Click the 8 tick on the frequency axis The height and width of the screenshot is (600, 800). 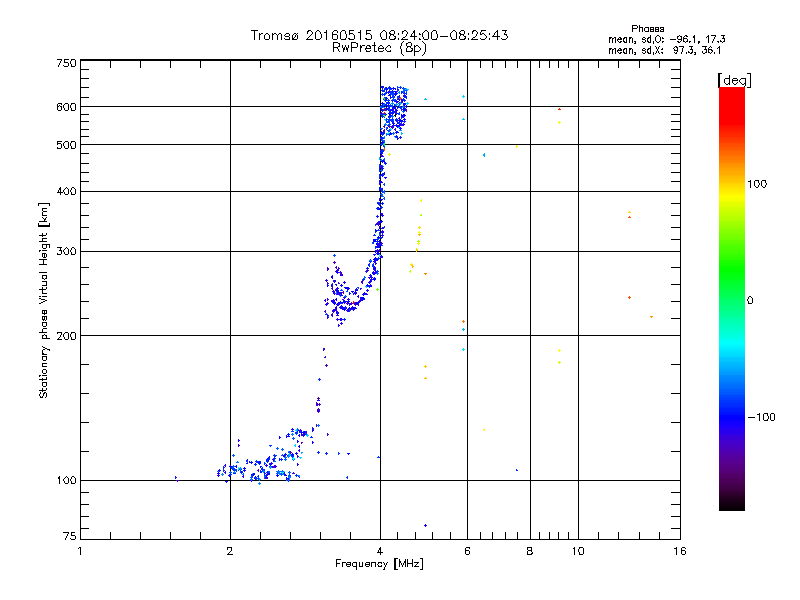click(530, 551)
